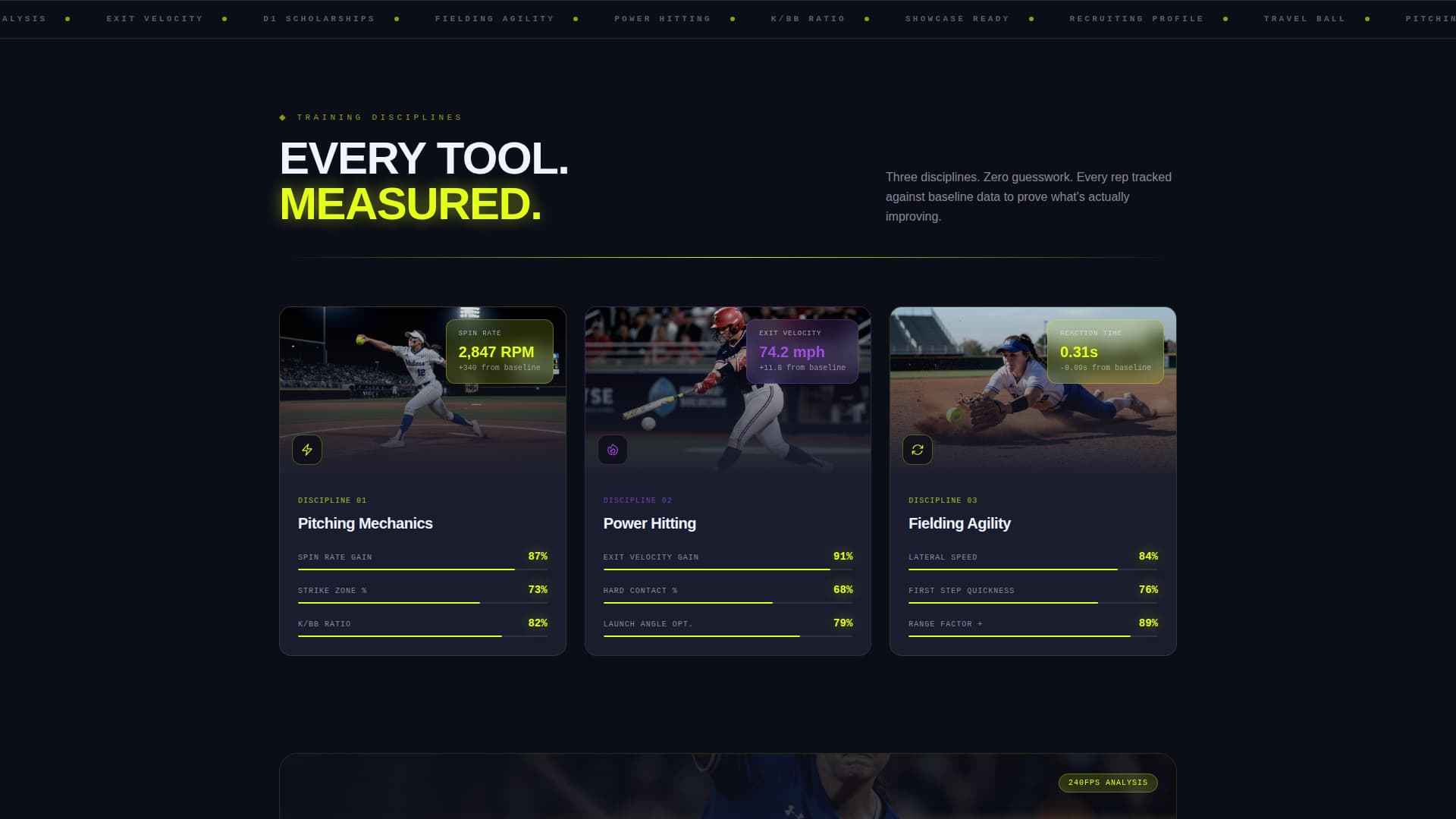This screenshot has height=819, width=1456.
Task: Toggle the SPIN RATE stat badge
Action: click(500, 351)
